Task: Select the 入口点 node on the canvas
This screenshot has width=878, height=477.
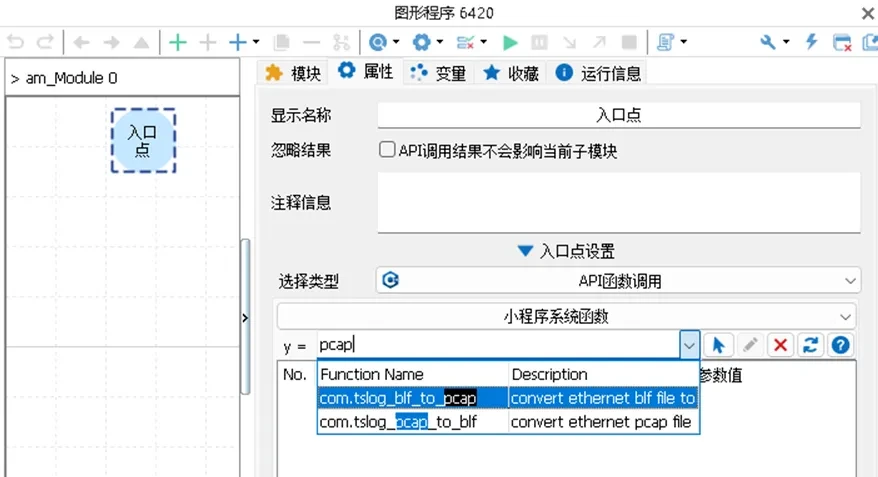Action: pyautogui.click(x=143, y=141)
